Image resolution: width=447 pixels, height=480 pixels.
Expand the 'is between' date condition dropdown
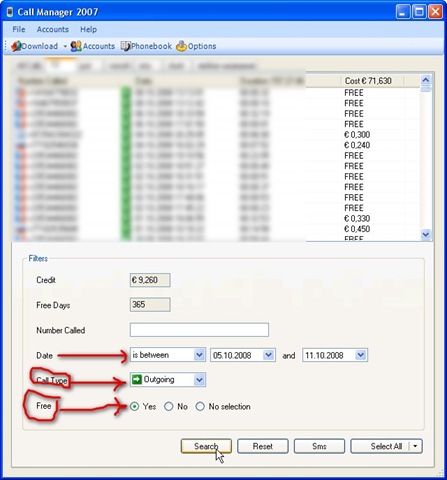199,355
